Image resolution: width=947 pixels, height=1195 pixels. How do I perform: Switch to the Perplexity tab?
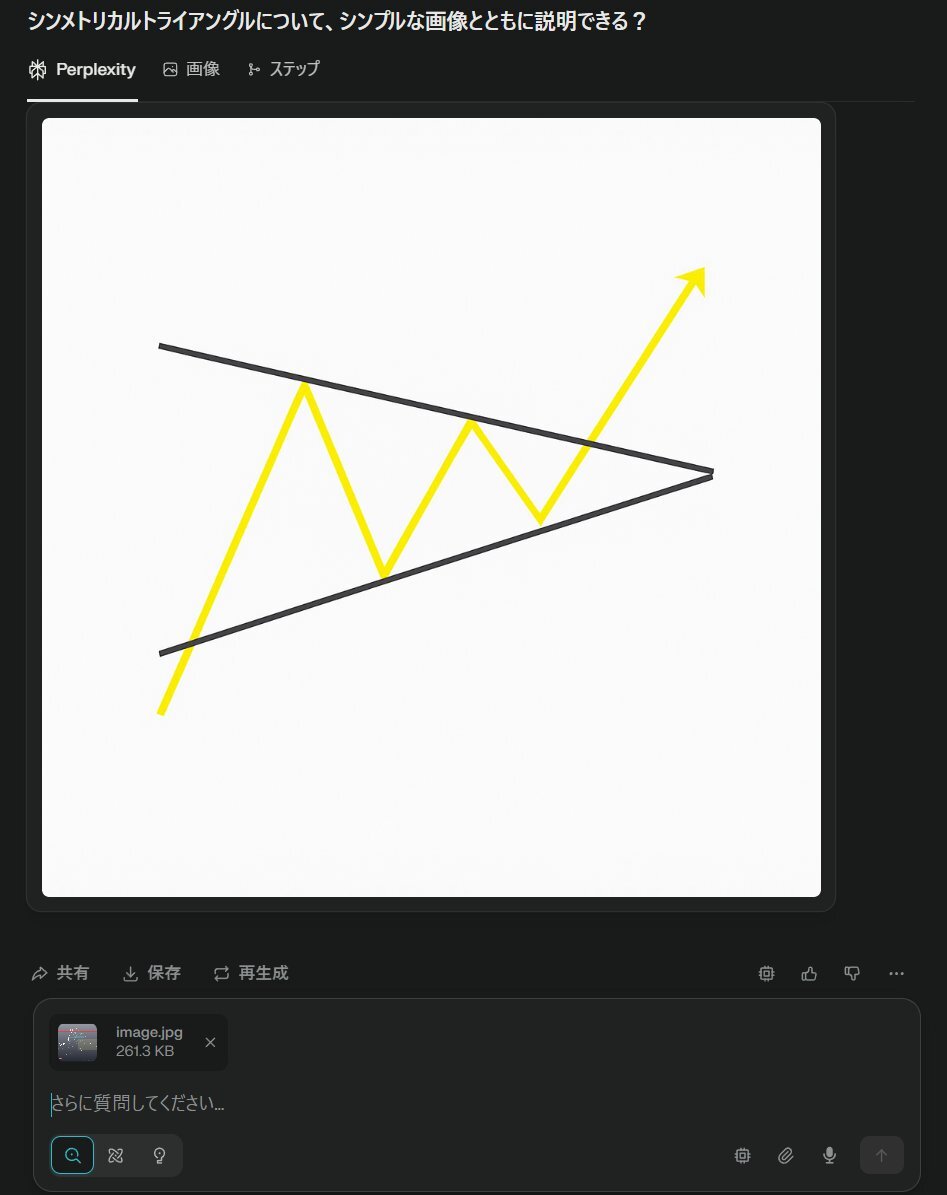pos(82,69)
